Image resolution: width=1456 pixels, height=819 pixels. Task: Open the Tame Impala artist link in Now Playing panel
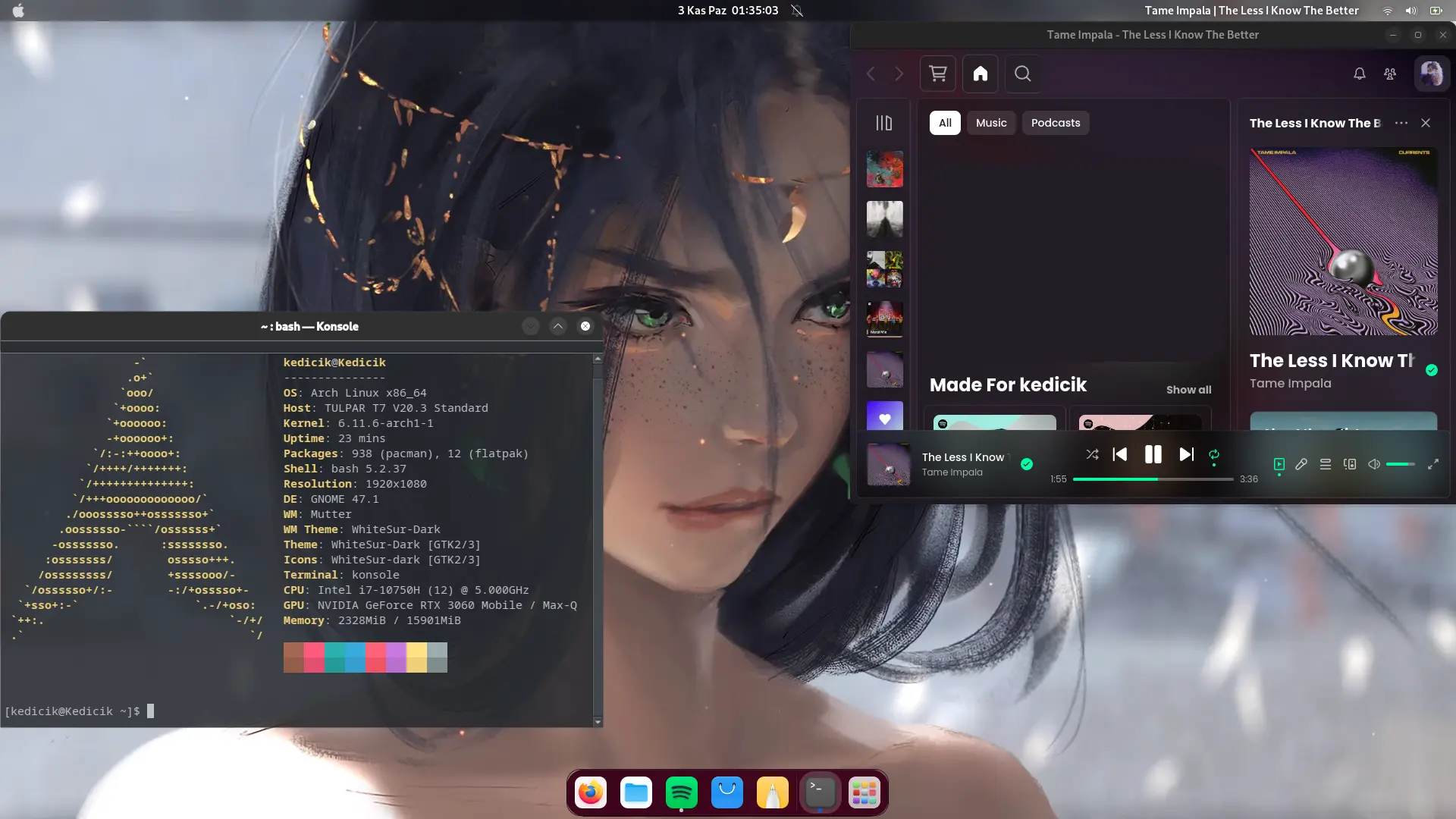(x=1290, y=384)
